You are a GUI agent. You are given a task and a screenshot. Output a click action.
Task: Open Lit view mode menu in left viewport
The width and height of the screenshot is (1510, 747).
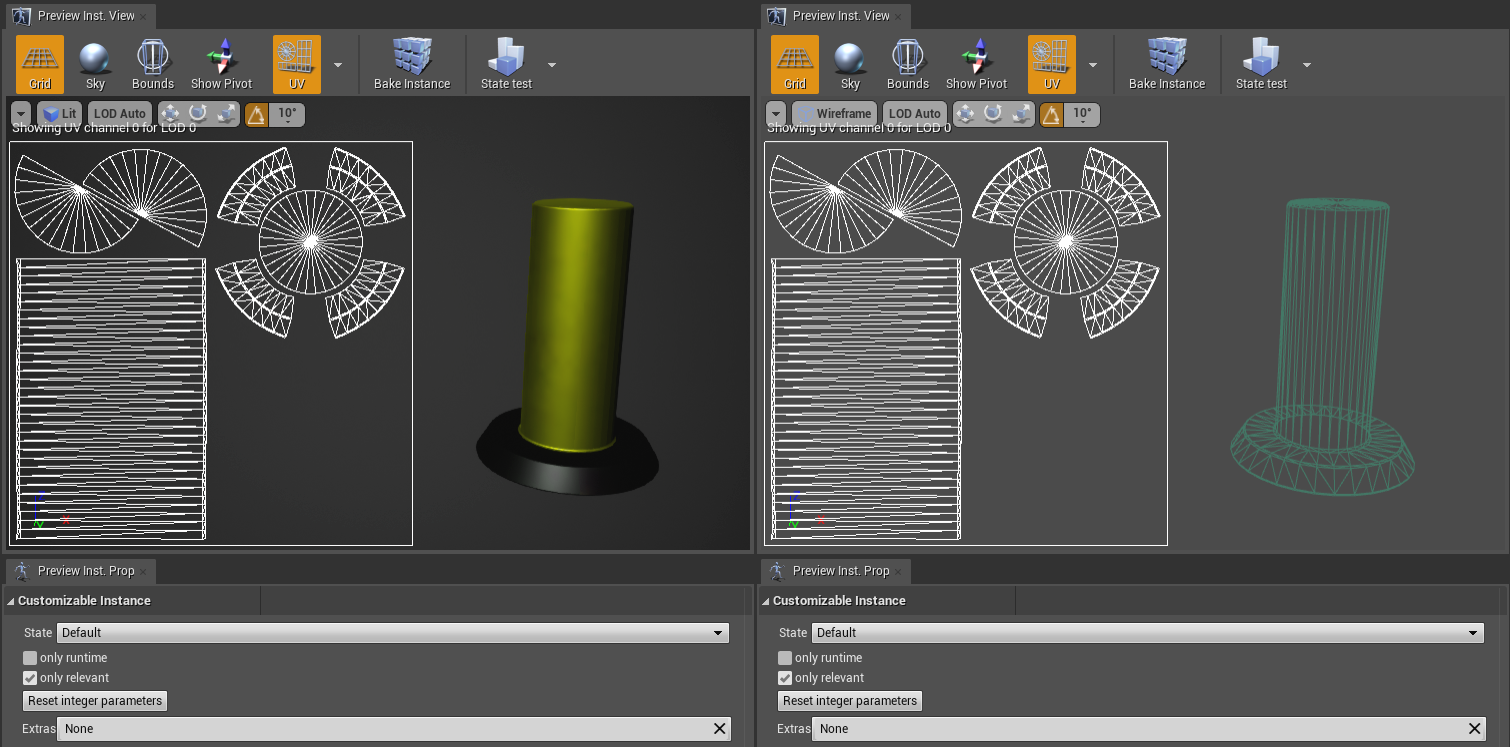point(60,114)
